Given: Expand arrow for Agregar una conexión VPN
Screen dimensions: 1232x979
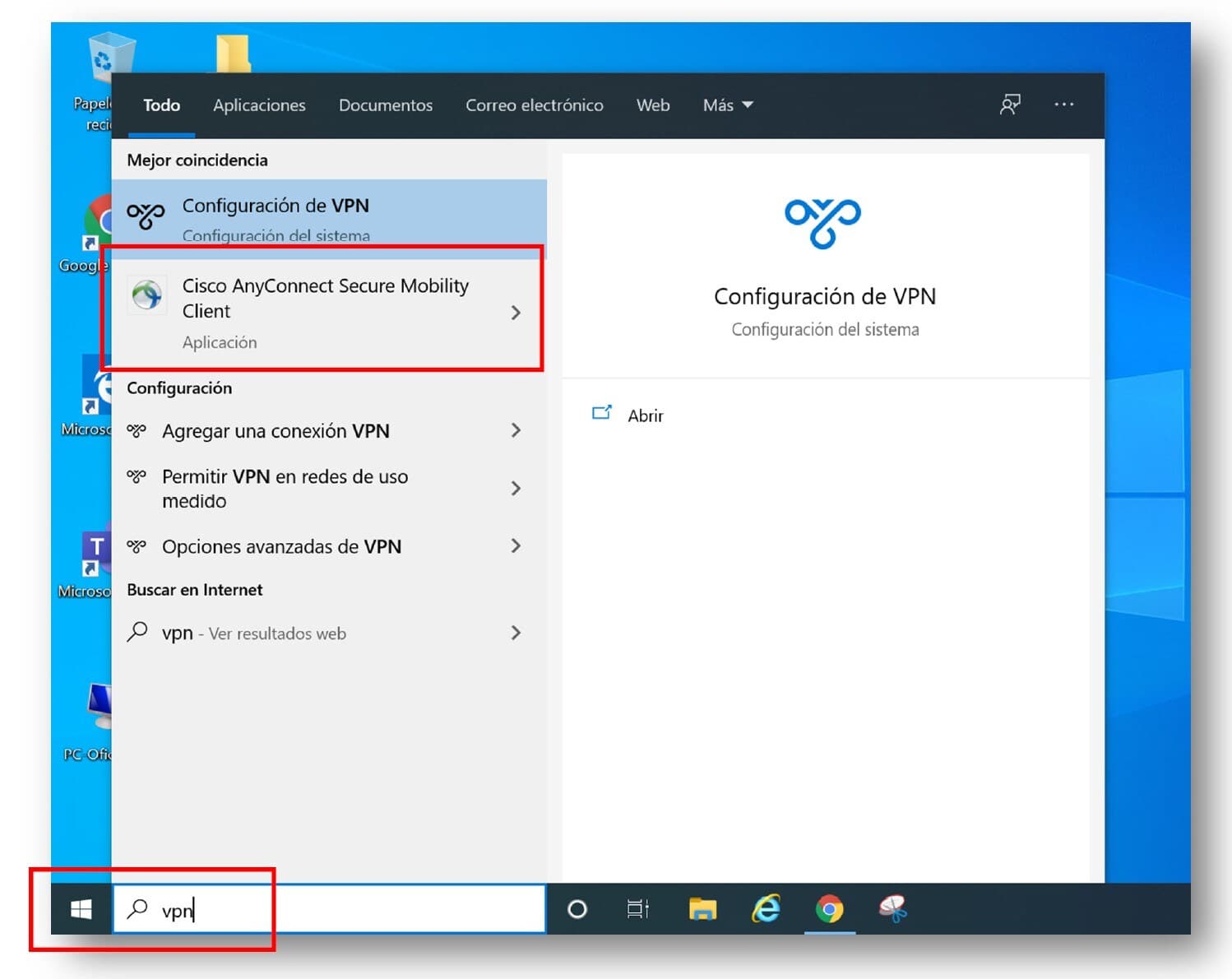Looking at the screenshot, I should pos(516,430).
